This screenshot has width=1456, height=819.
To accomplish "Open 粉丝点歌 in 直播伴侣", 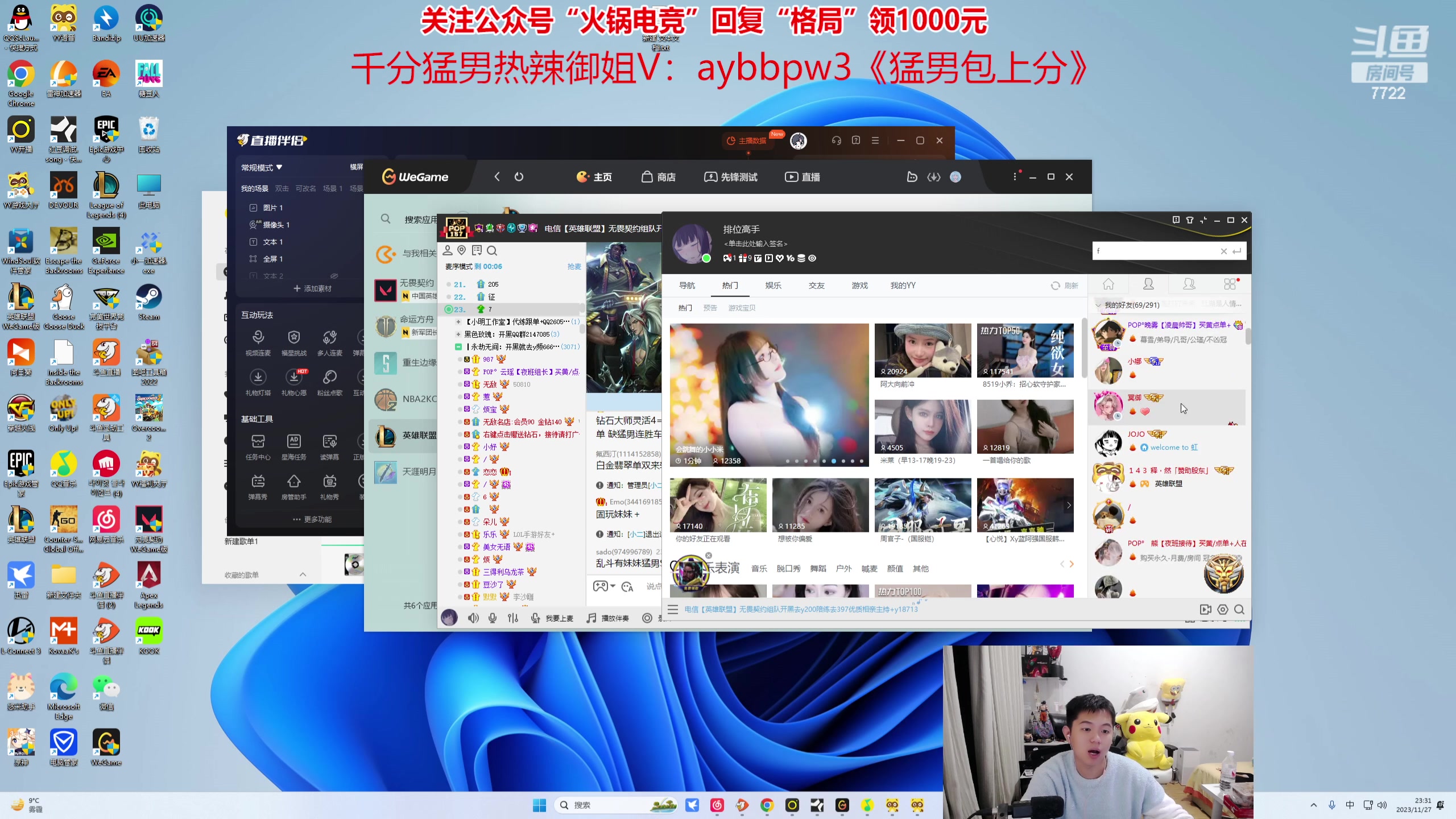I will click(330, 383).
